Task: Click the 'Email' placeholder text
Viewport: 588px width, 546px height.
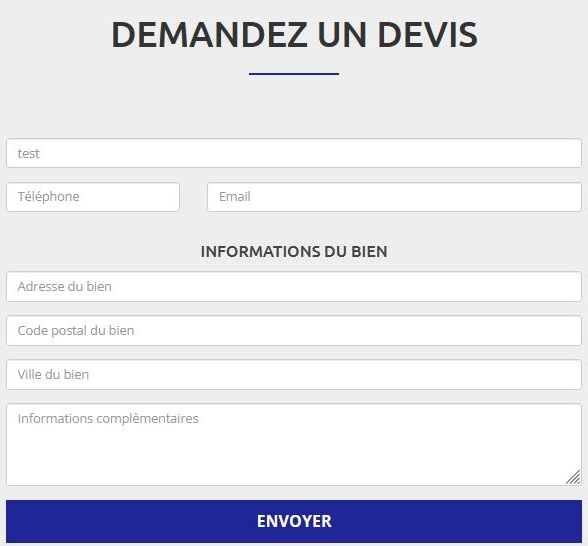Action: coord(235,196)
